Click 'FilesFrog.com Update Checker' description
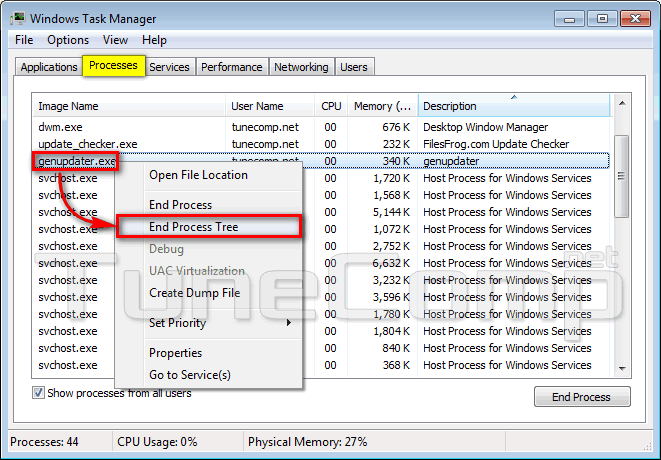 [496, 144]
